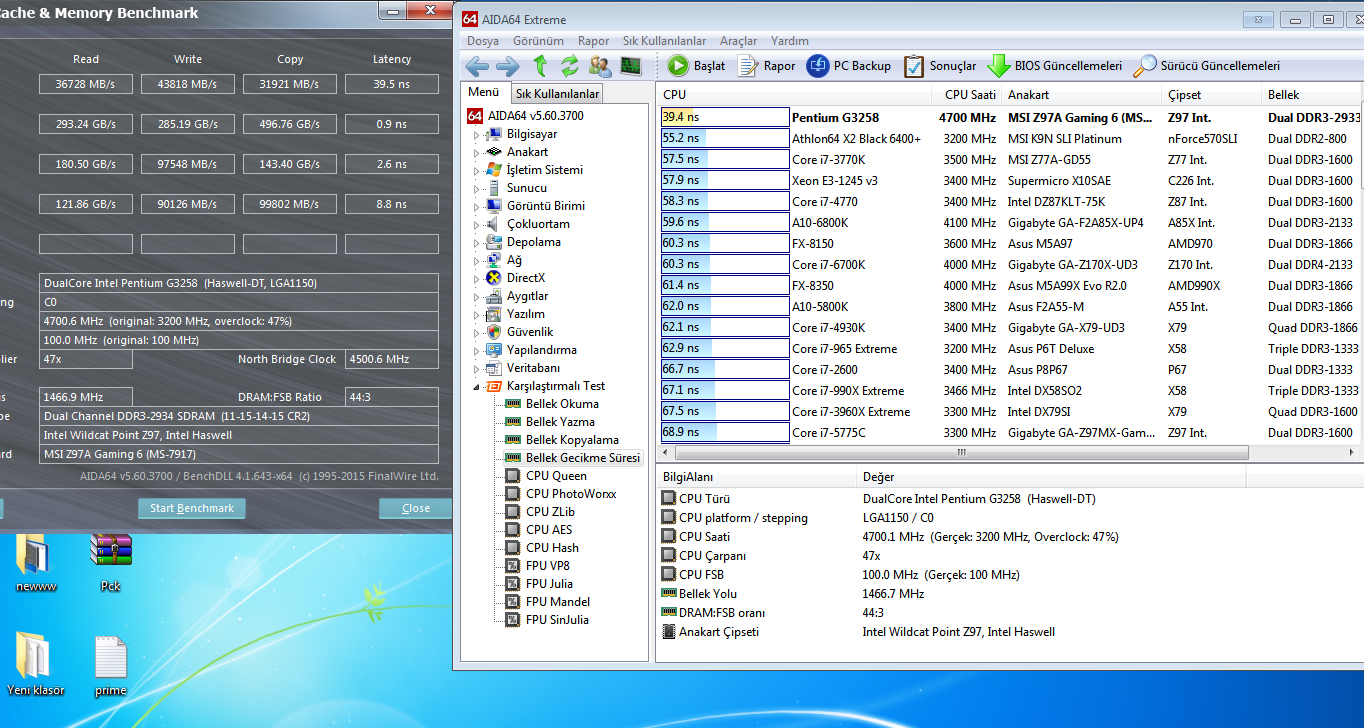Click the Back arrow in AIDA64 toolbar
This screenshot has width=1364, height=728.
click(477, 66)
